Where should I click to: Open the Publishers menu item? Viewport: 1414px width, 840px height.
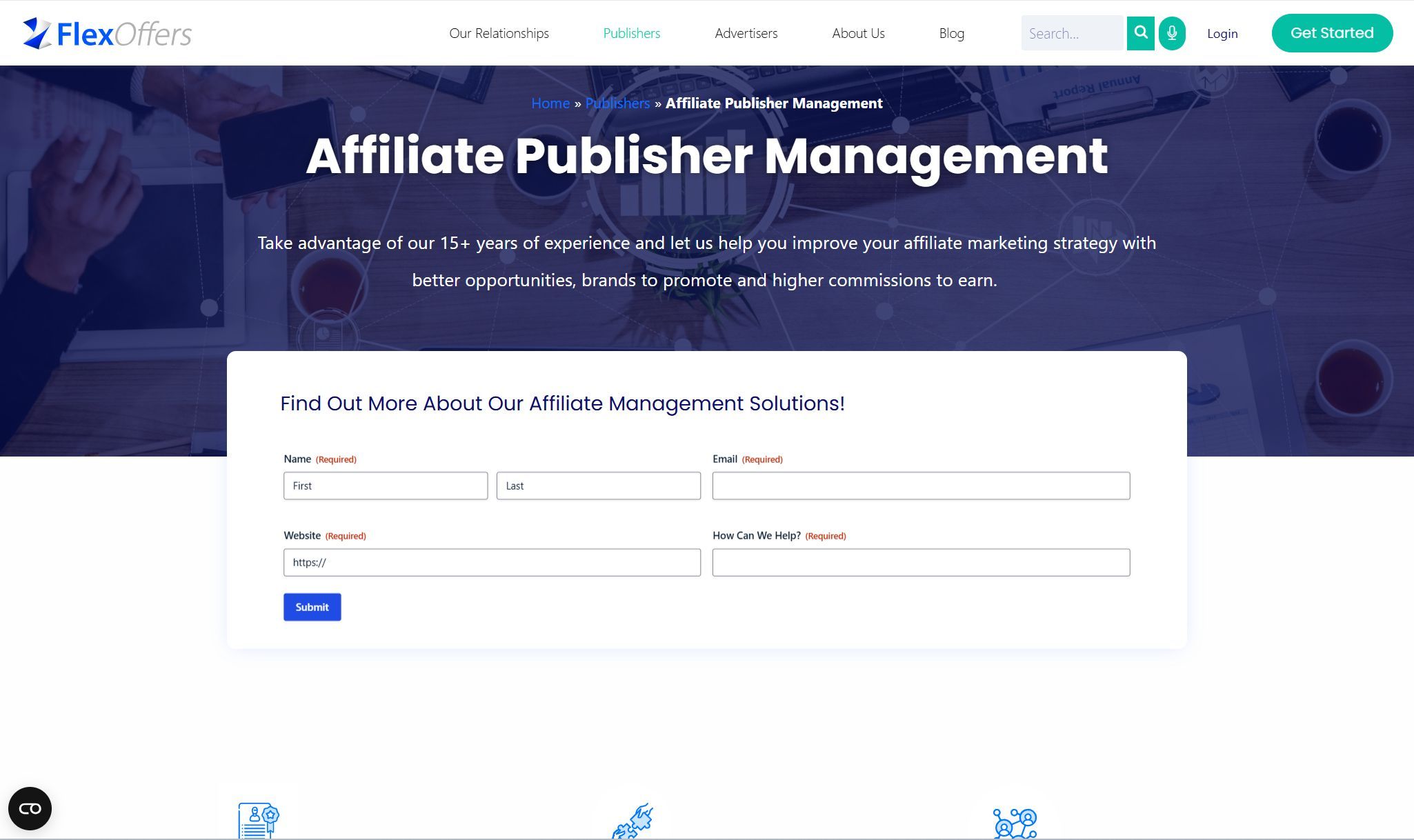coord(631,33)
